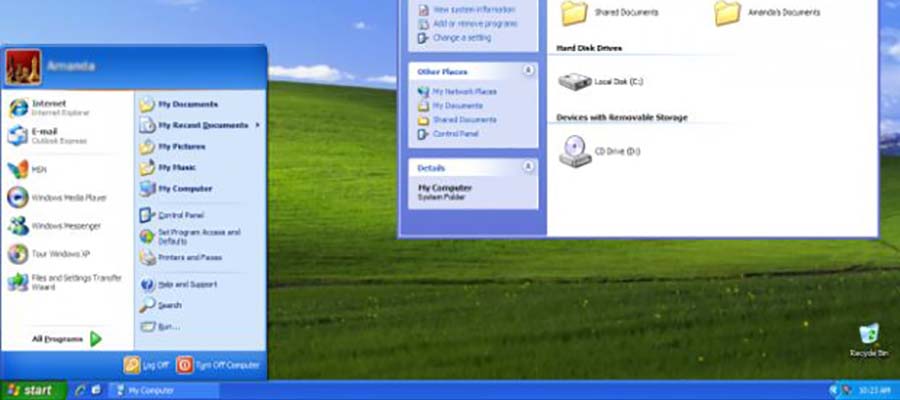This screenshot has height=400, width=900.
Task: Launch Internet Explorer from Quick Launch
Action: pos(80,390)
